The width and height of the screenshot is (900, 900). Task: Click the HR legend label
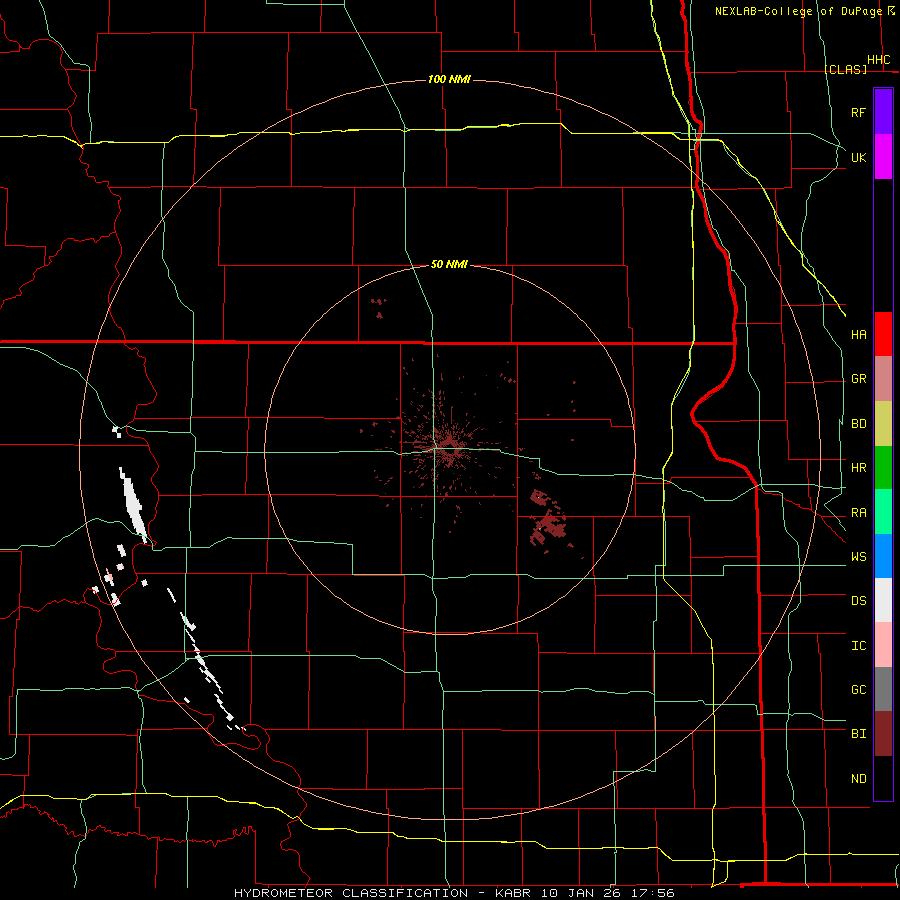point(858,468)
